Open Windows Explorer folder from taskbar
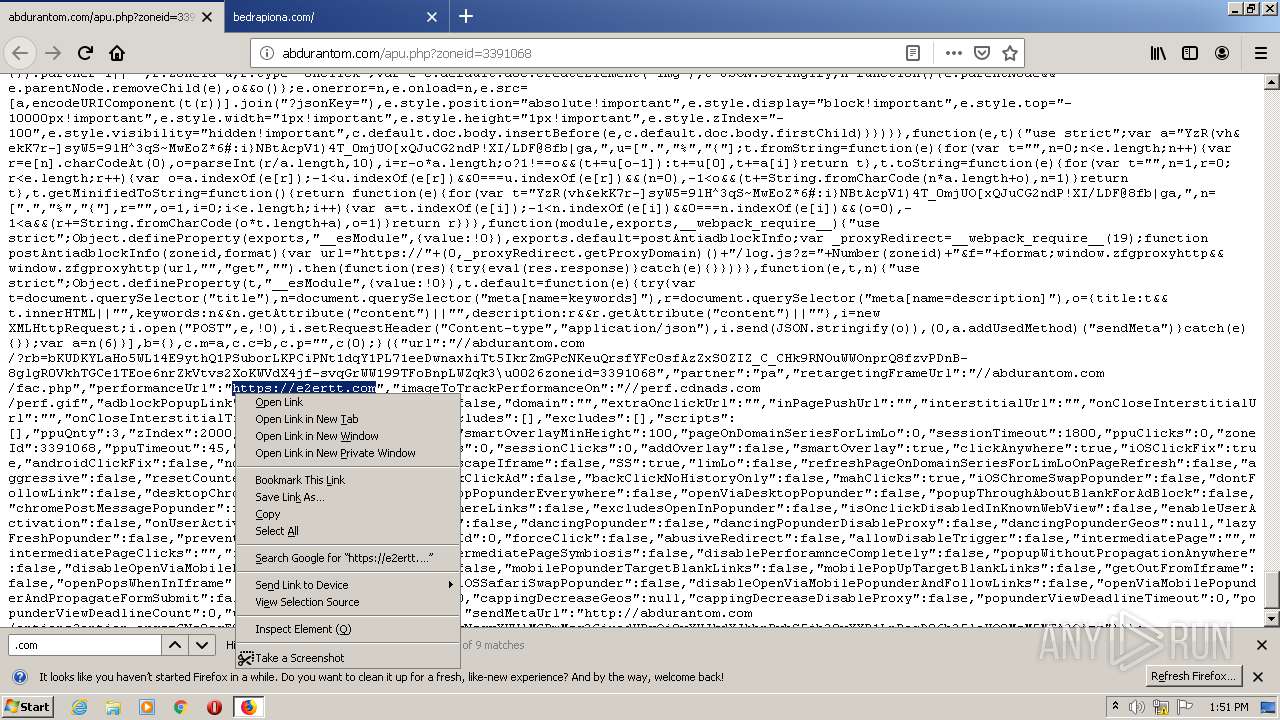Screen dimensions: 1280x720 (113, 707)
